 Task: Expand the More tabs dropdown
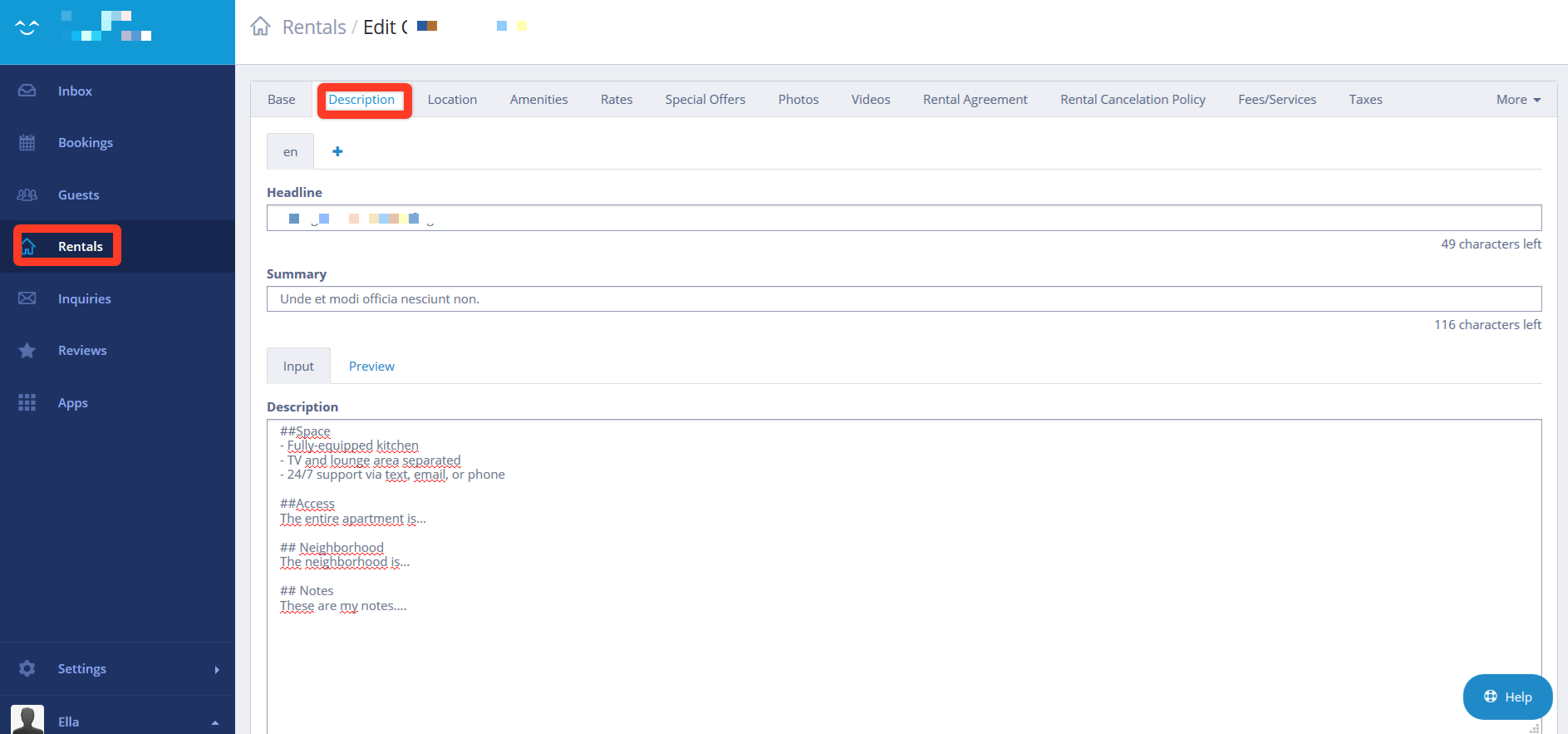pos(1517,100)
